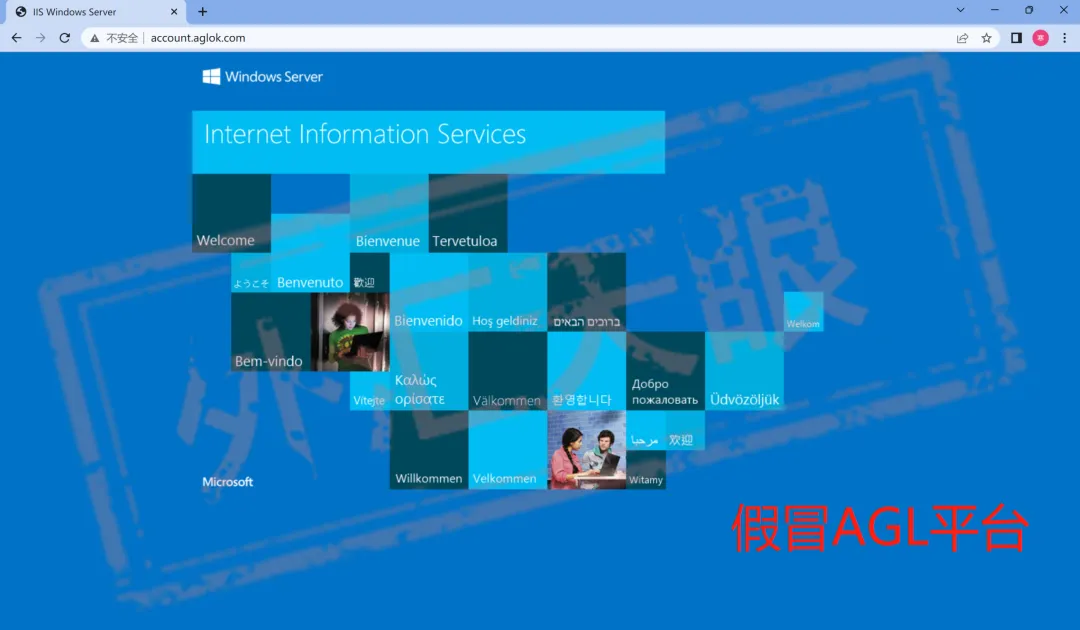Open the pink profile avatar

pos(1041,38)
